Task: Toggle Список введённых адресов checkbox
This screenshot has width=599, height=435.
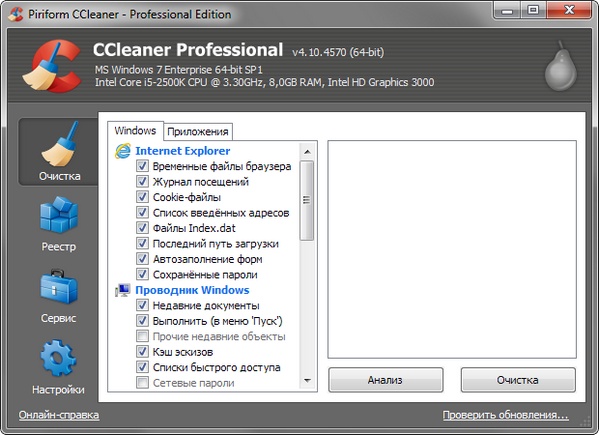Action: coord(142,212)
